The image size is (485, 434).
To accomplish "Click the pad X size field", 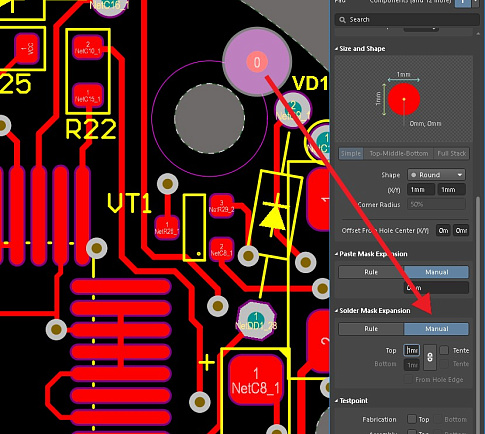I will 421,190.
